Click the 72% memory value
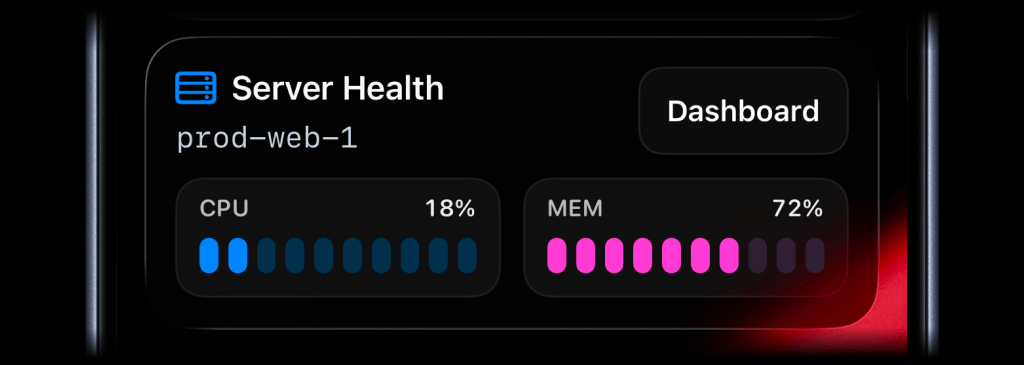 coord(797,209)
